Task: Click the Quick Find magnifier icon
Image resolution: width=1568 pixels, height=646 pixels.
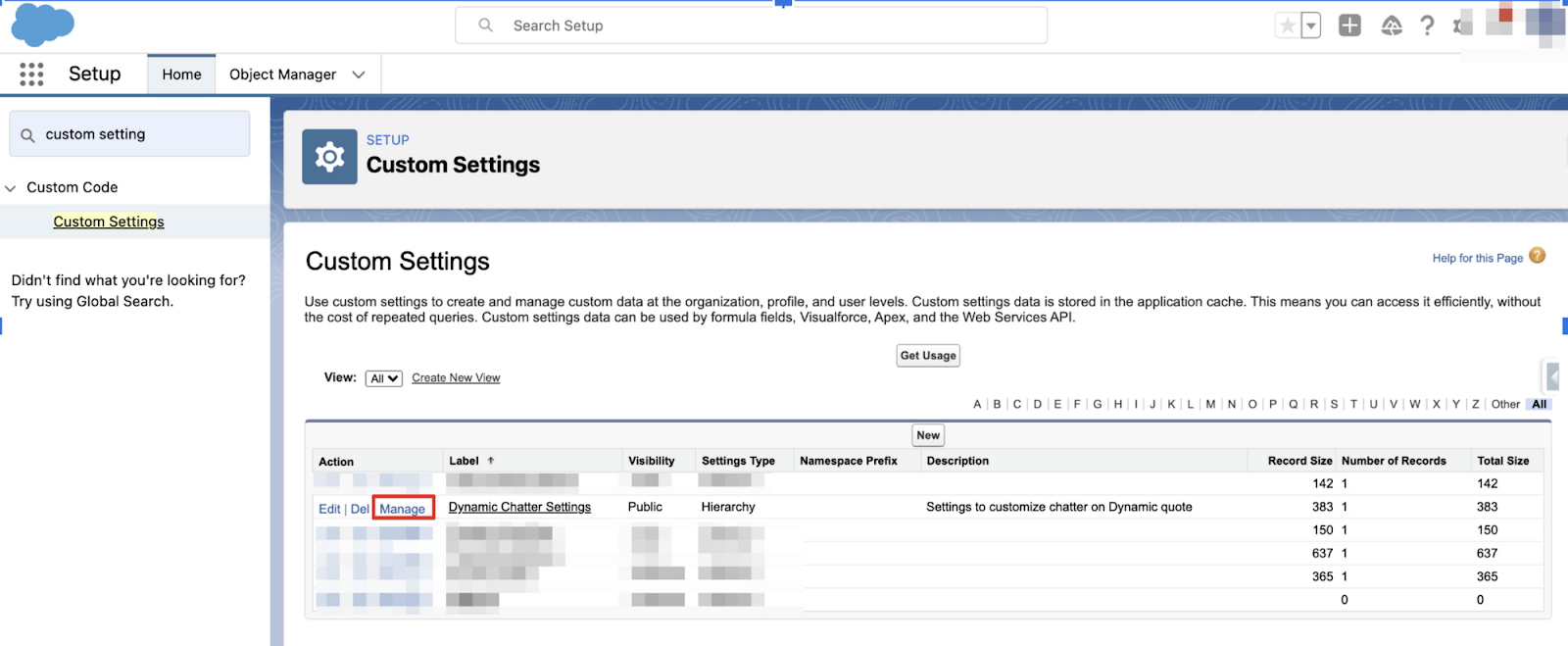Action: pyautogui.click(x=27, y=135)
